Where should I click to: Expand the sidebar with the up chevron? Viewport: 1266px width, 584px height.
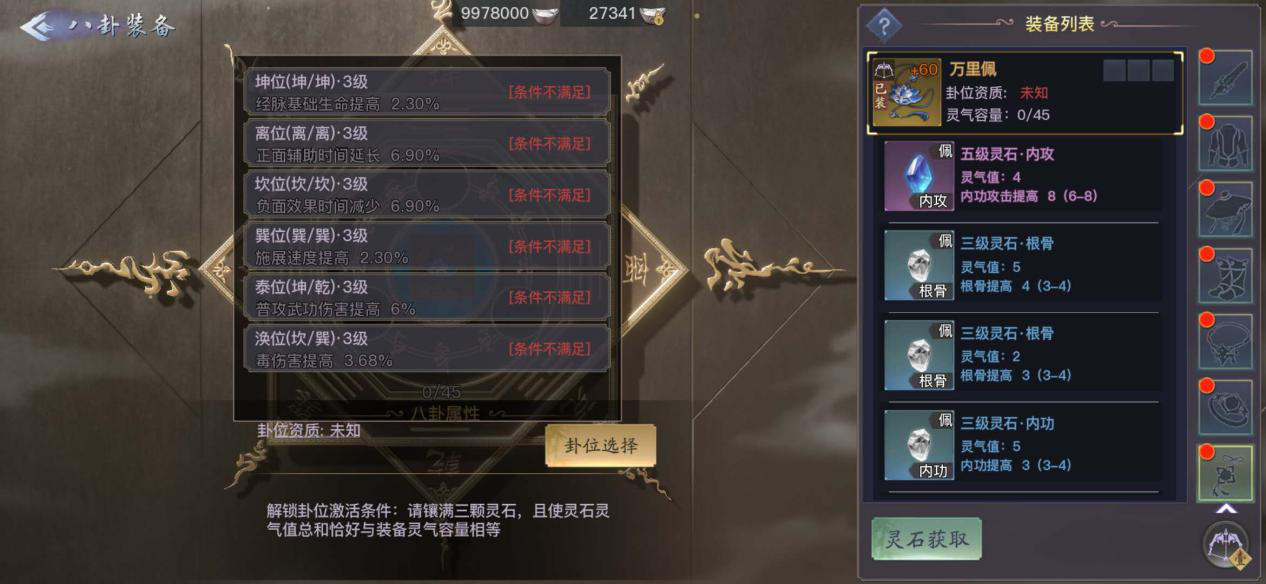coord(1226,509)
